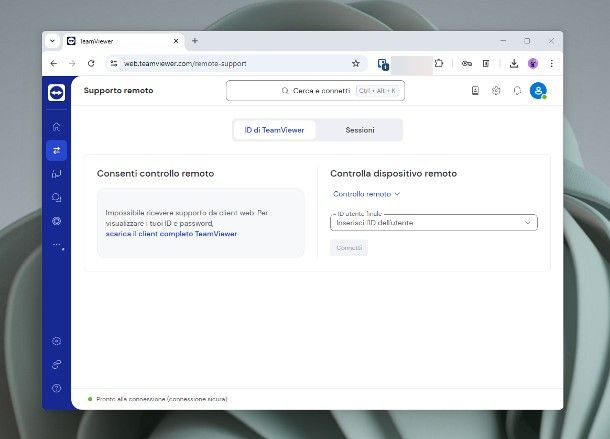This screenshot has height=439, width=610.
Task: Open the side panel icon in Chrome toolbar
Action: coord(486,63)
